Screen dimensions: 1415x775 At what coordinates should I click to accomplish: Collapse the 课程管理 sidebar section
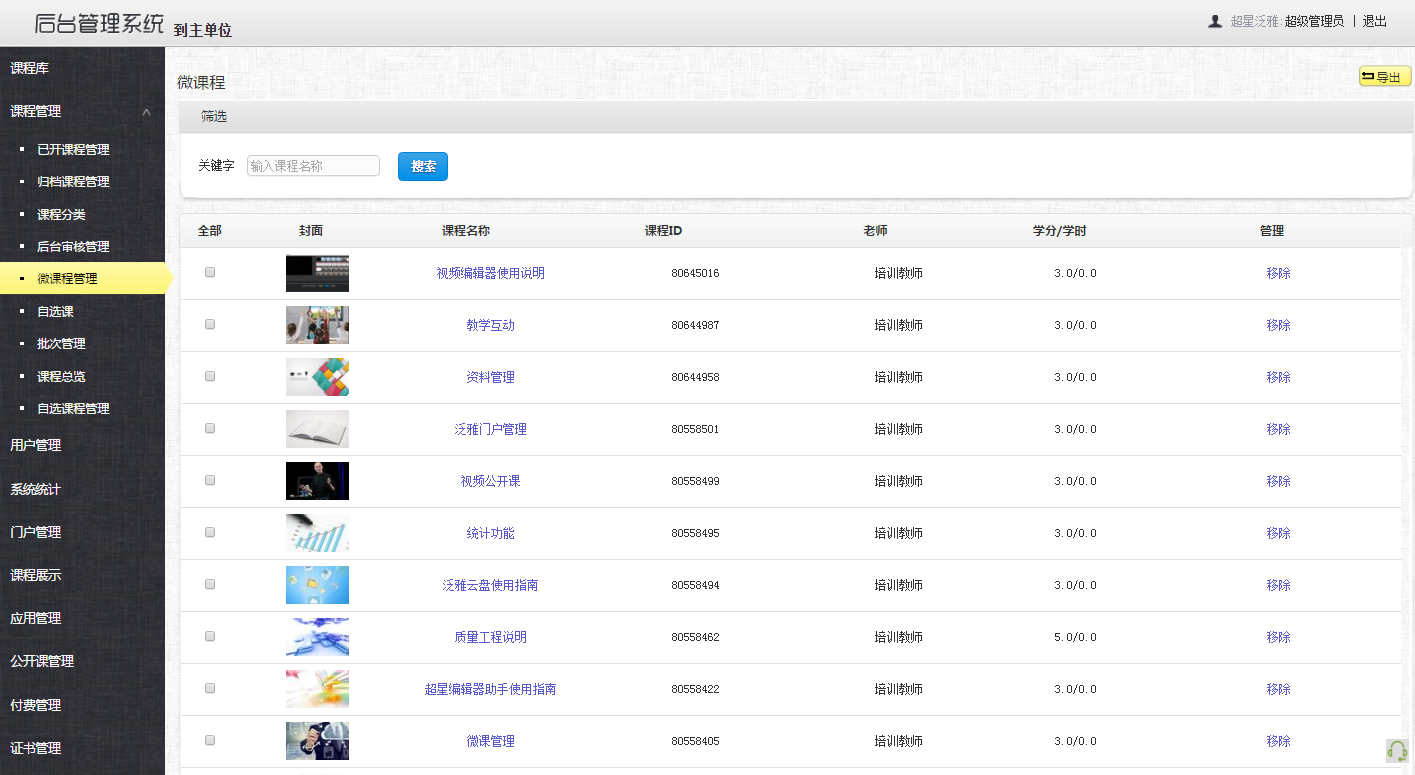(82, 111)
